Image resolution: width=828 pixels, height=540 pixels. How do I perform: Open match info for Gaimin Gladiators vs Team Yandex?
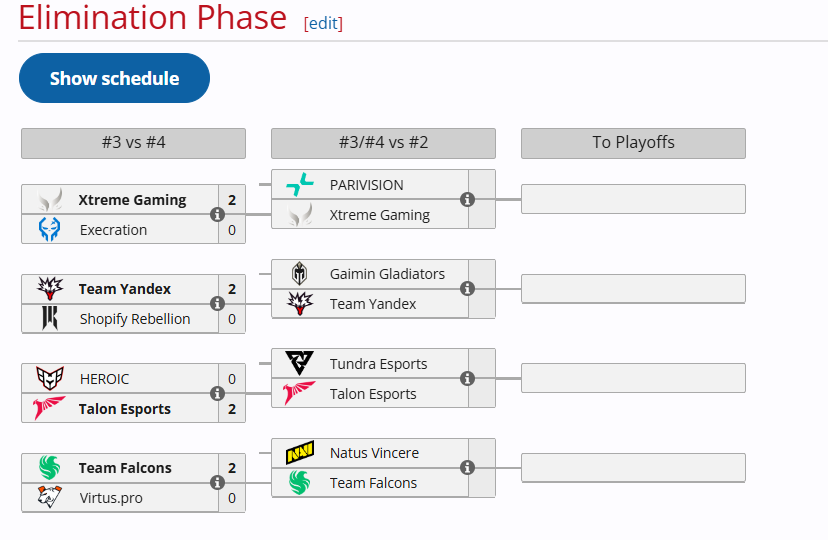[x=467, y=289]
